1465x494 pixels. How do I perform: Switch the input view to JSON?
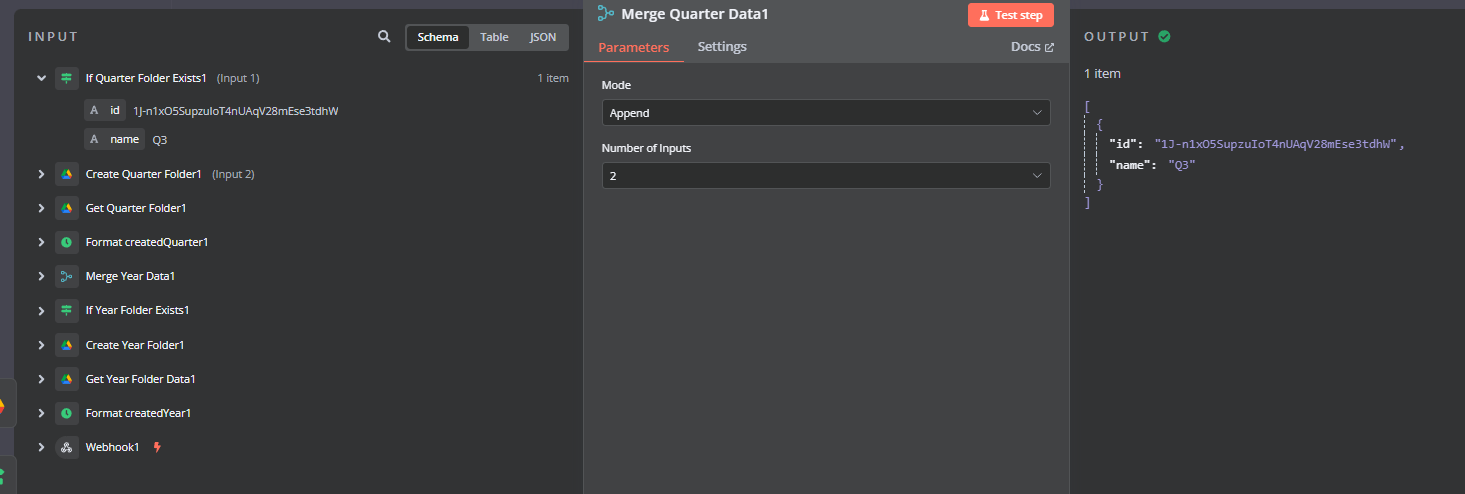(543, 37)
